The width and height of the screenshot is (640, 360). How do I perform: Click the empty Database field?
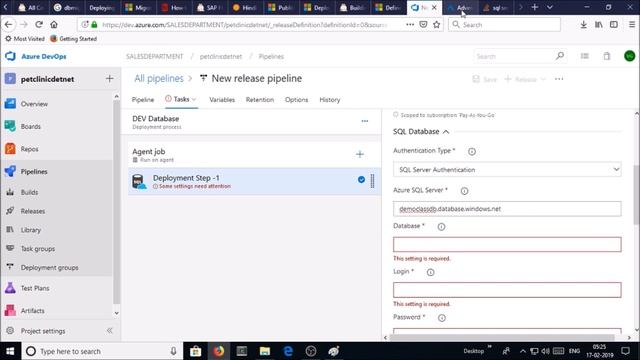click(507, 244)
